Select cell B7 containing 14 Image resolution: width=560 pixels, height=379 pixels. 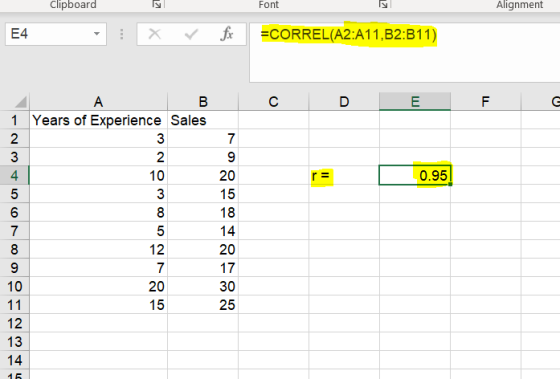(203, 231)
